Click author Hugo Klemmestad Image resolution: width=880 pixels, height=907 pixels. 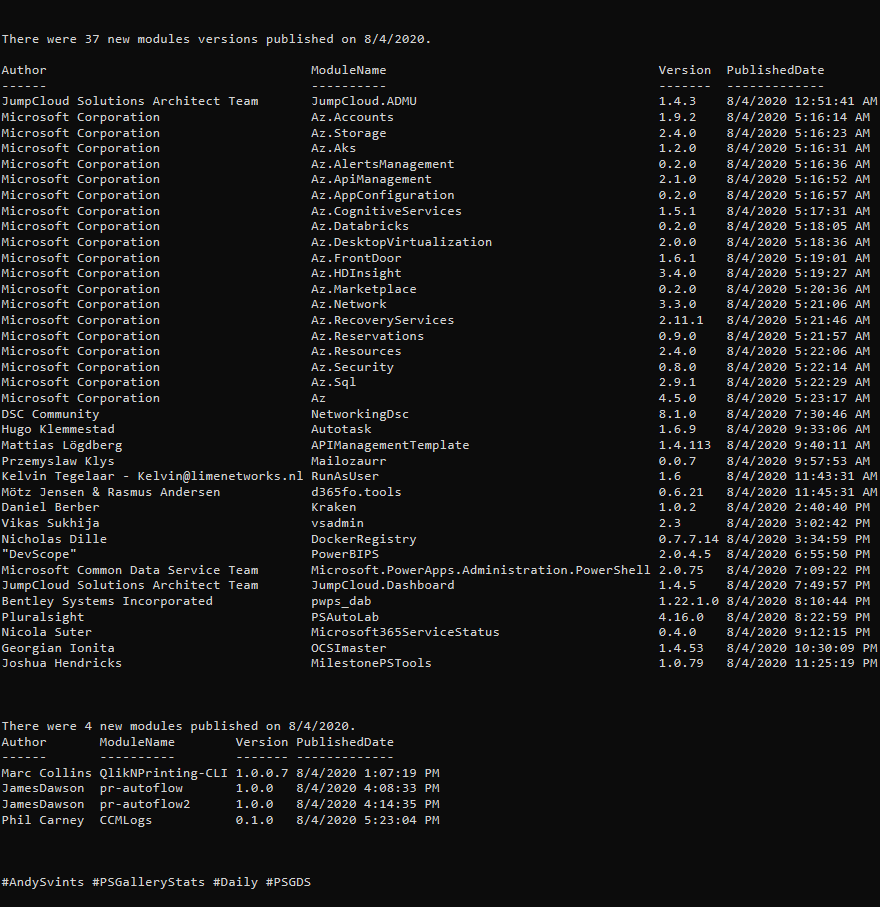pos(58,429)
